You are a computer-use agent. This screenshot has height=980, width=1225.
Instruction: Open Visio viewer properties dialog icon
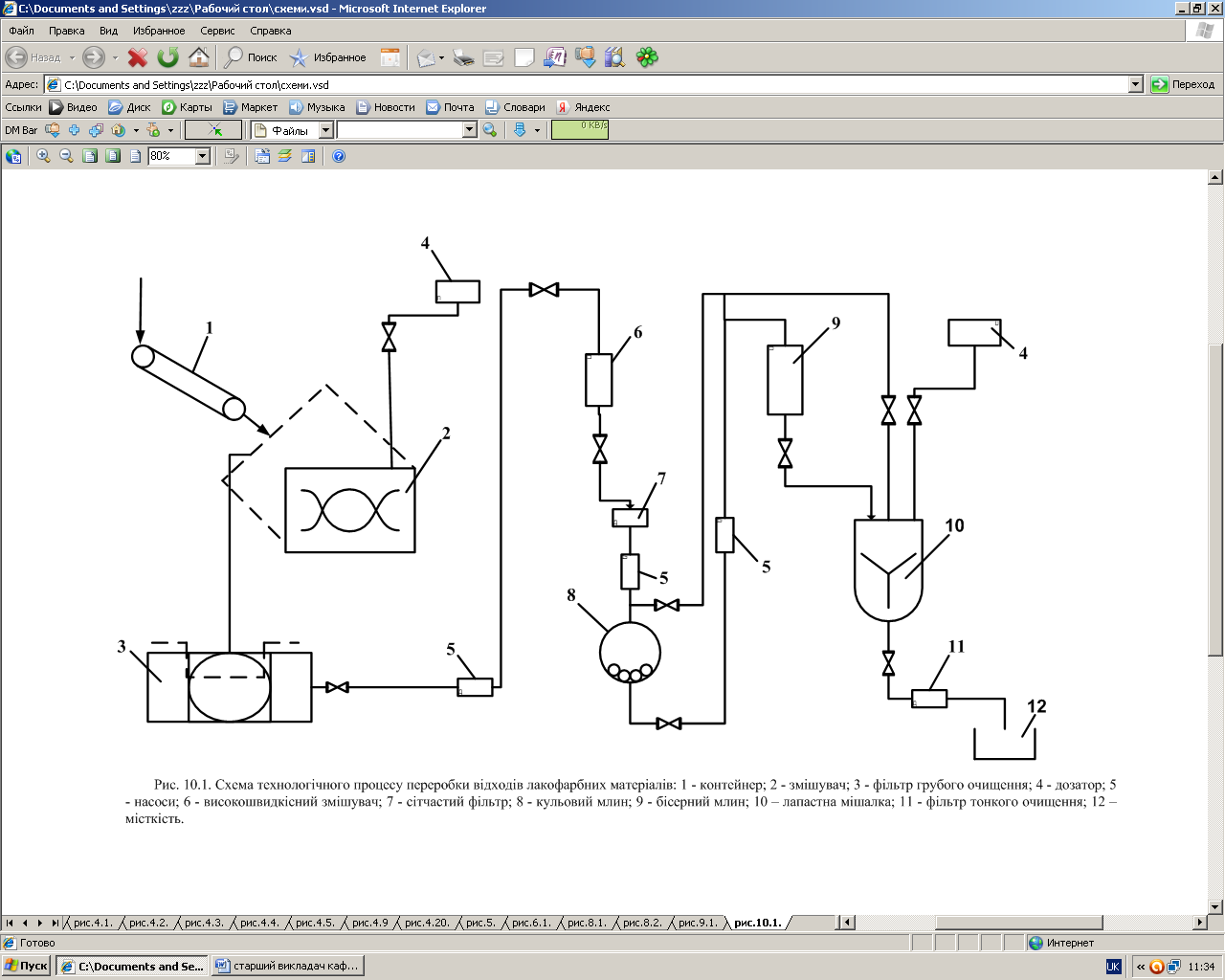262,156
